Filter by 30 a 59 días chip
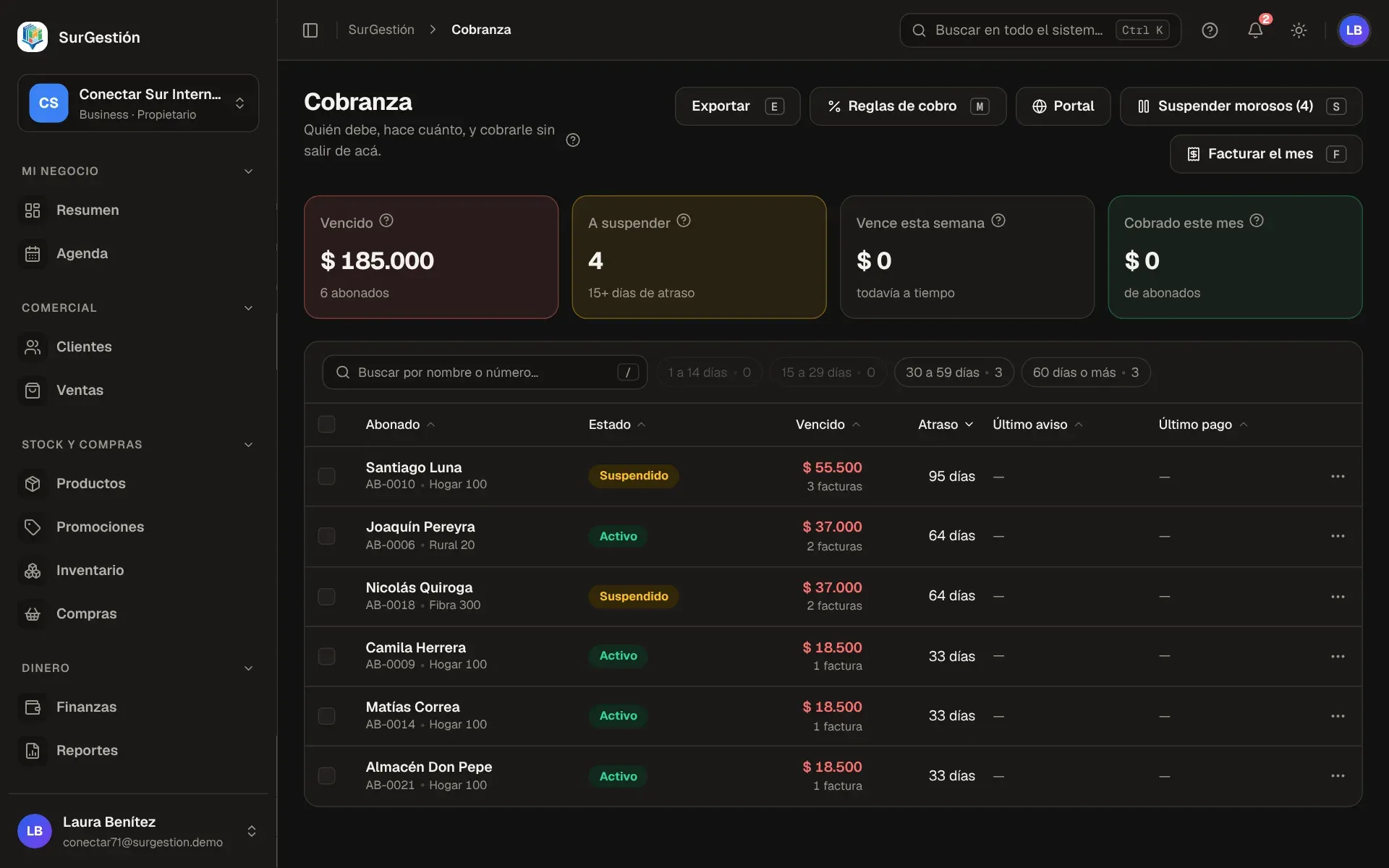 [953, 373]
